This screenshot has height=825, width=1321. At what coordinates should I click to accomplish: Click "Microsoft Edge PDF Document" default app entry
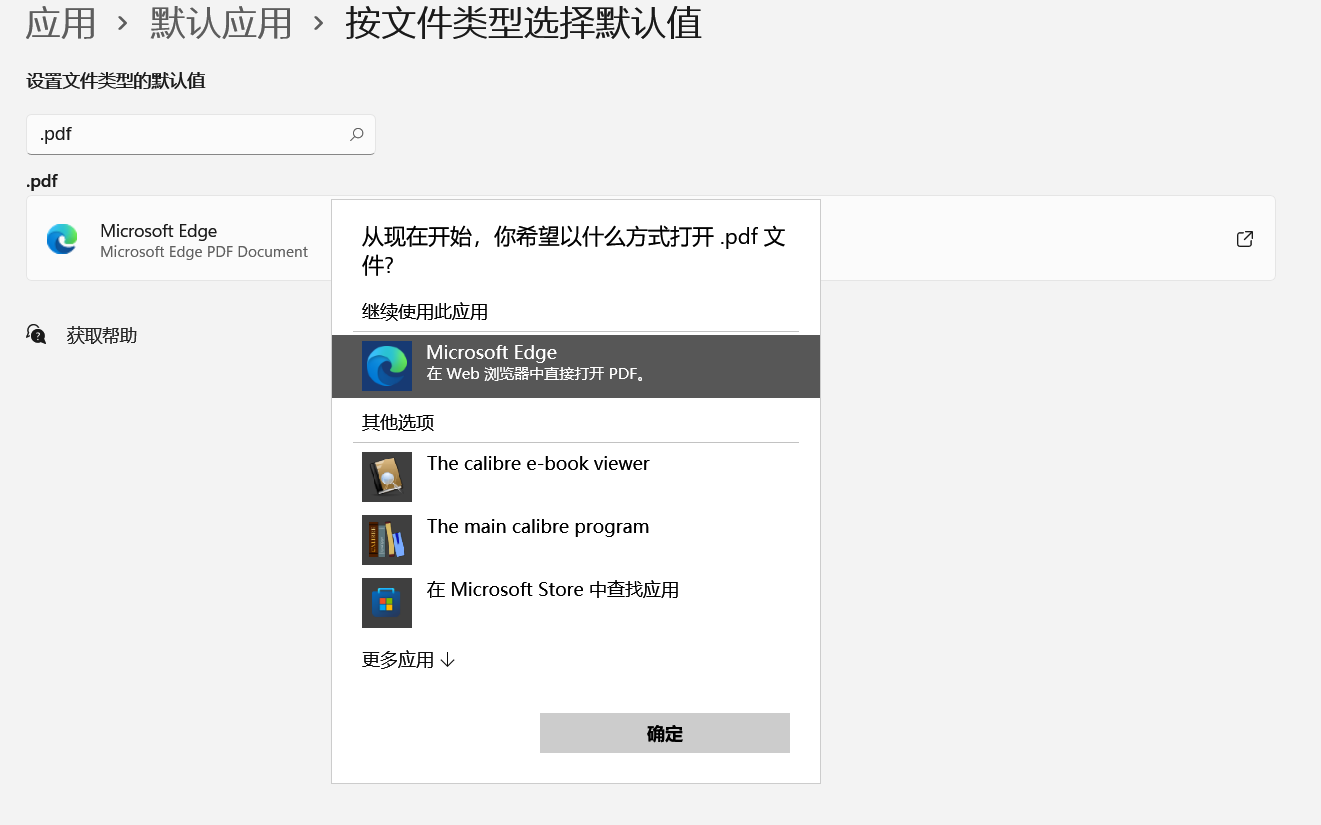204,252
